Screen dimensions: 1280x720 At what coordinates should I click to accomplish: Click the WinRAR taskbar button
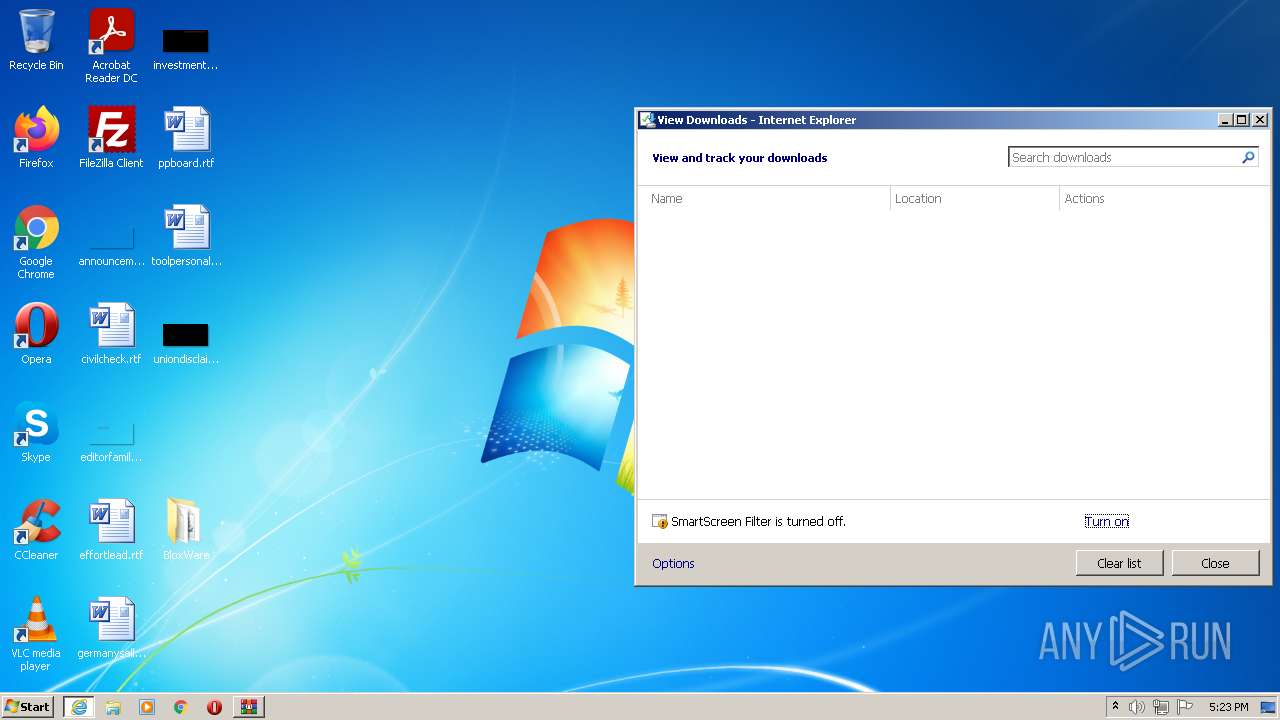(248, 707)
